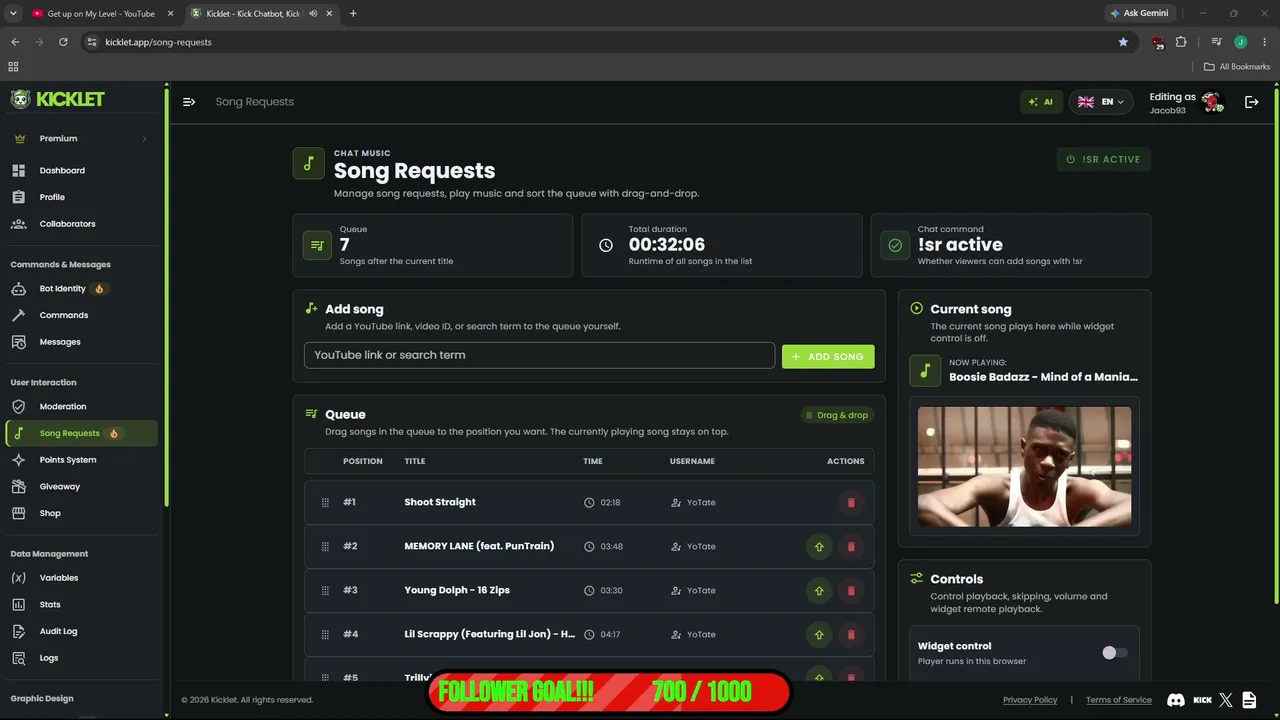The image size is (1280, 720).
Task: Open the Terms of Service link
Action: point(1119,700)
